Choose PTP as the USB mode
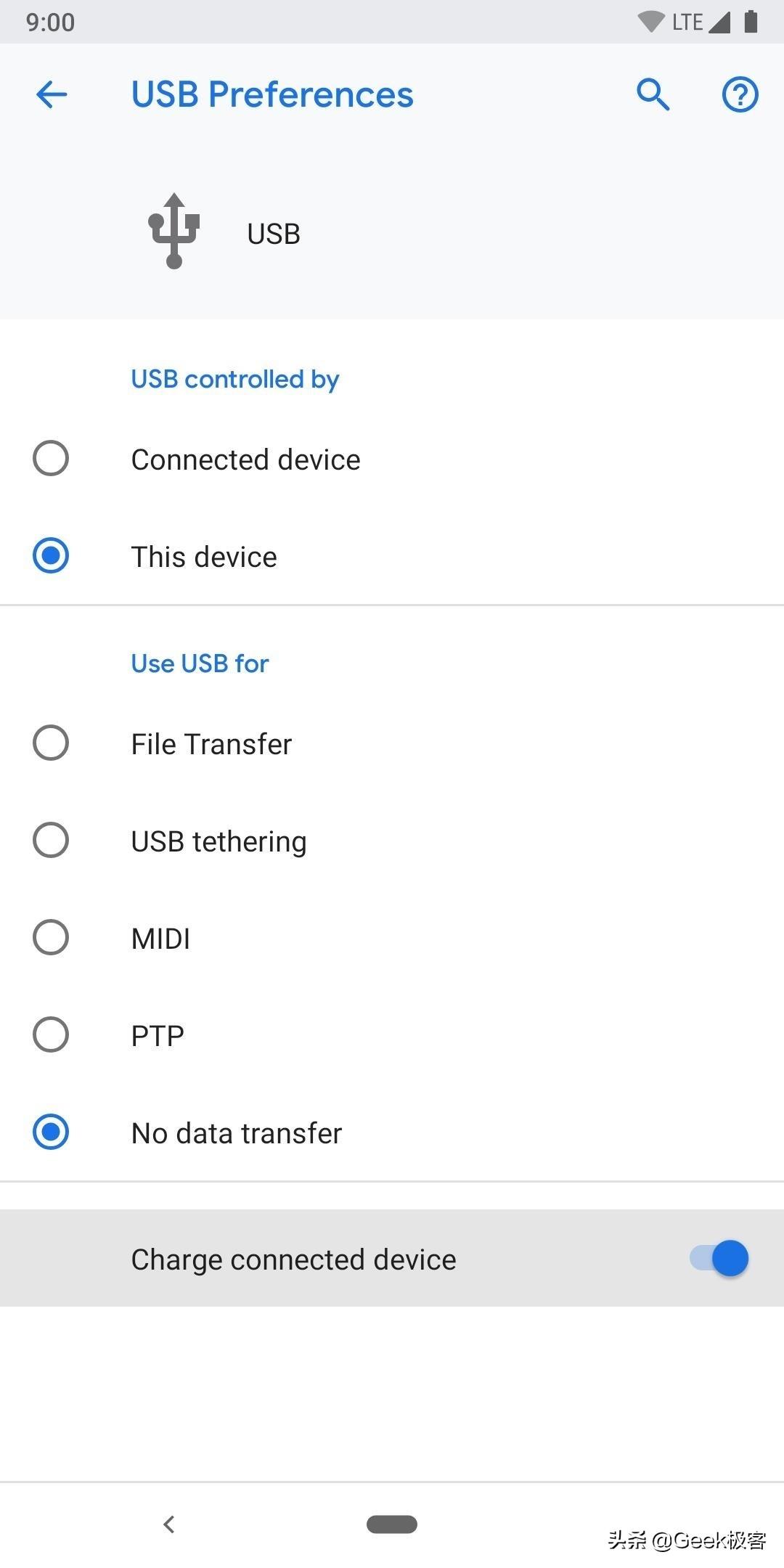Viewport: 784px width, 1568px height. [51, 1035]
